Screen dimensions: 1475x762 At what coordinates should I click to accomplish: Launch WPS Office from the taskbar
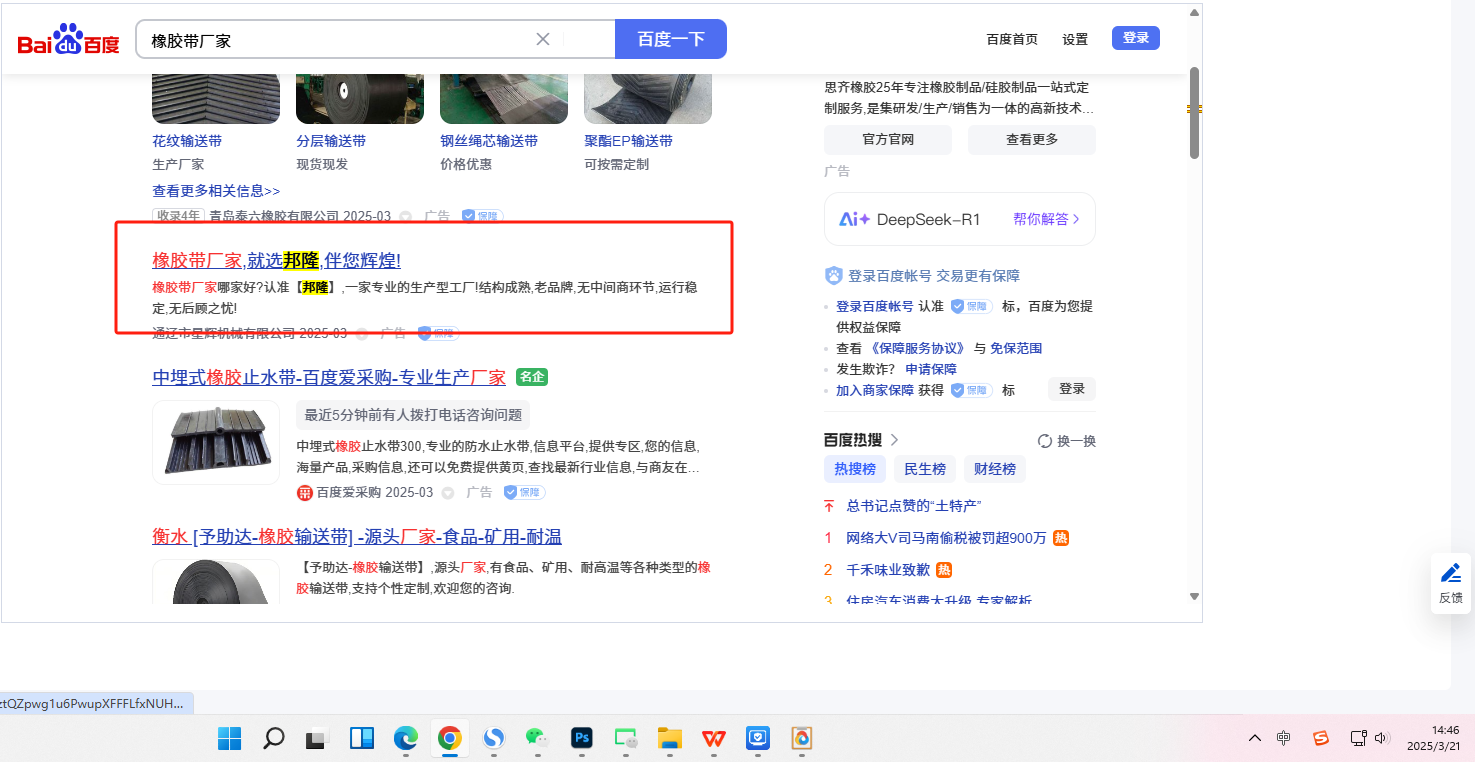713,739
